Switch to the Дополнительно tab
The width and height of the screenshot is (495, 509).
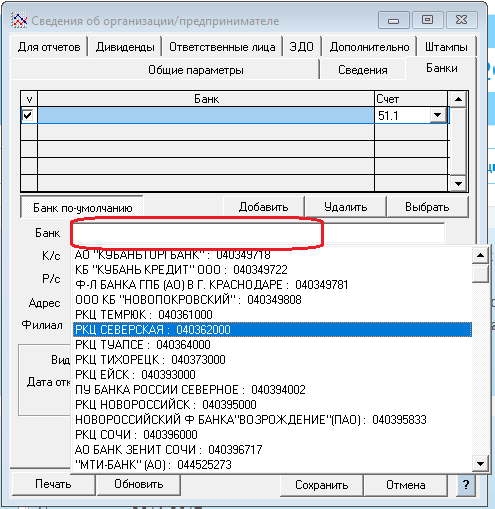369,47
